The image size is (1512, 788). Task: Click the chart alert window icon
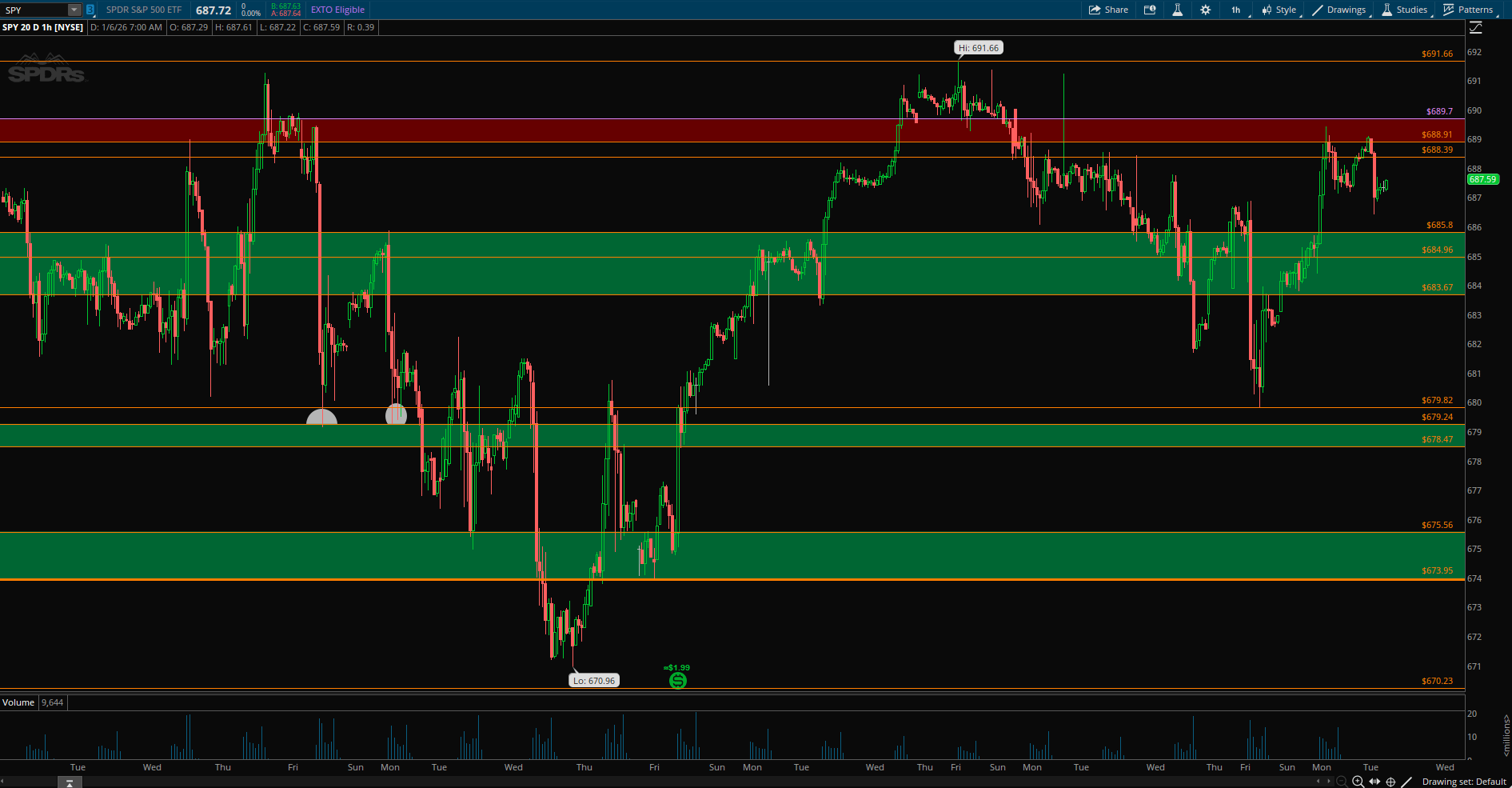click(1150, 10)
